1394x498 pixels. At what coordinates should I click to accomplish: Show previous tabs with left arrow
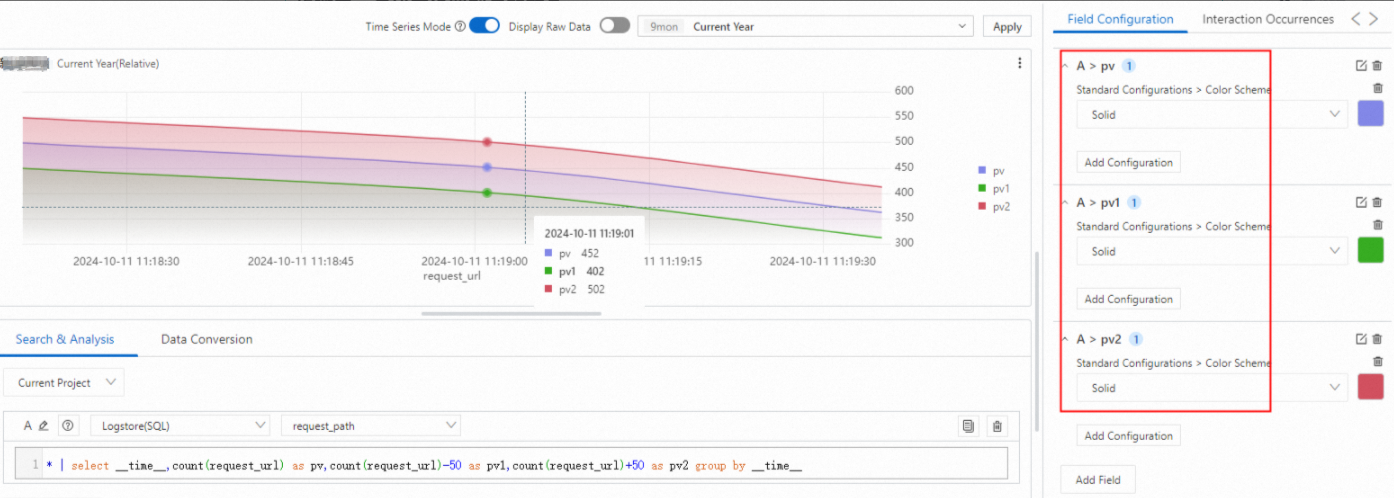pyautogui.click(x=1356, y=19)
